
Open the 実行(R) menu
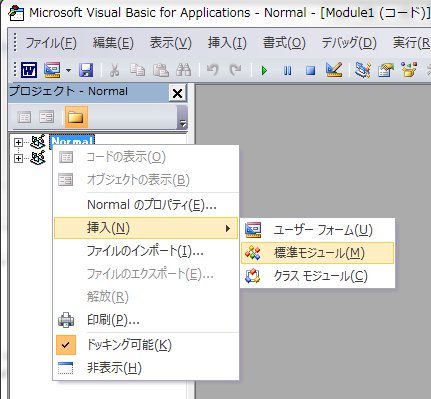(x=411, y=43)
